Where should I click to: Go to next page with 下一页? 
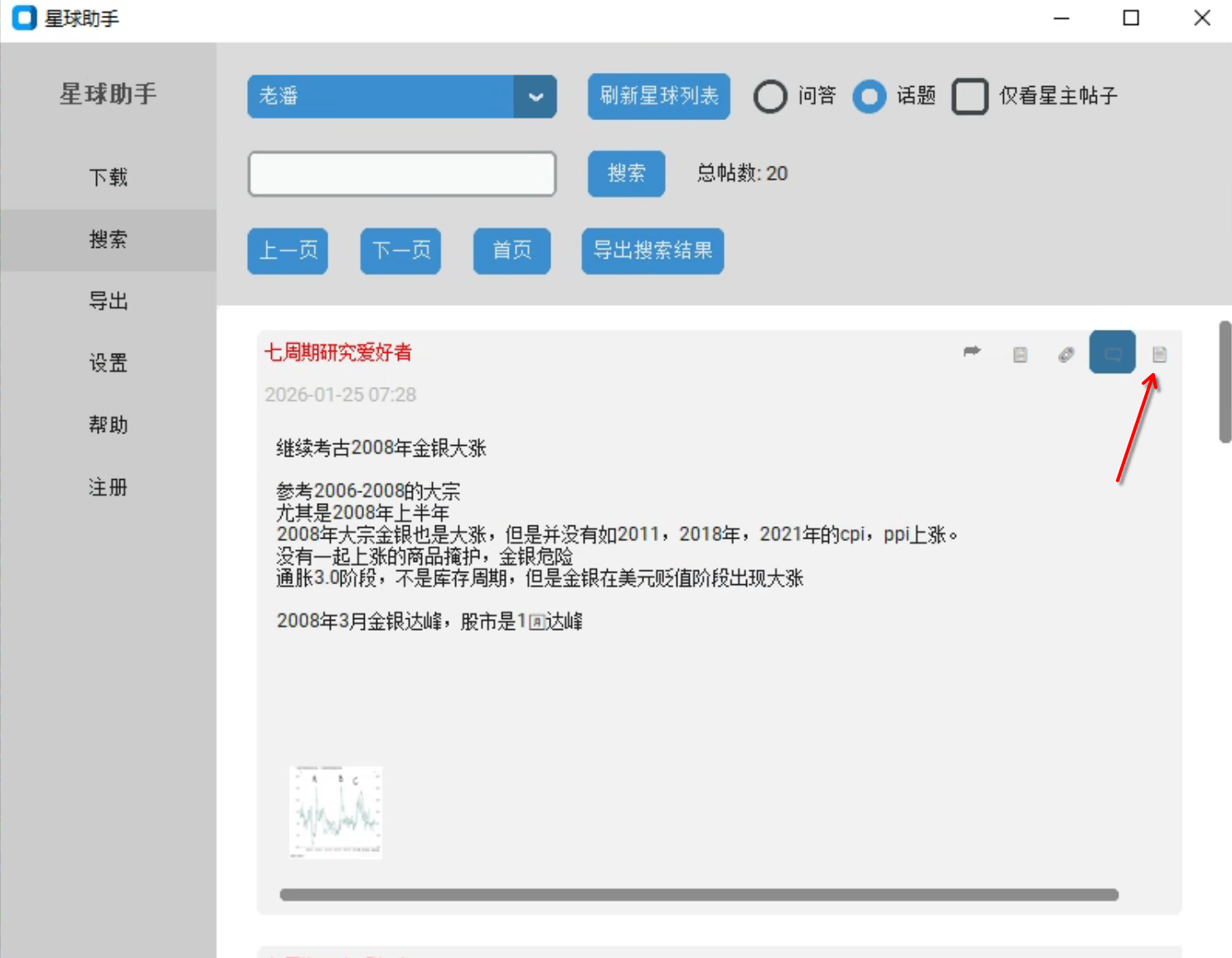[x=400, y=250]
